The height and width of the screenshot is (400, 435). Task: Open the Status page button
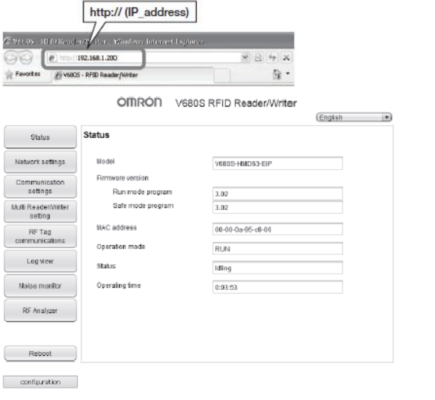40,137
